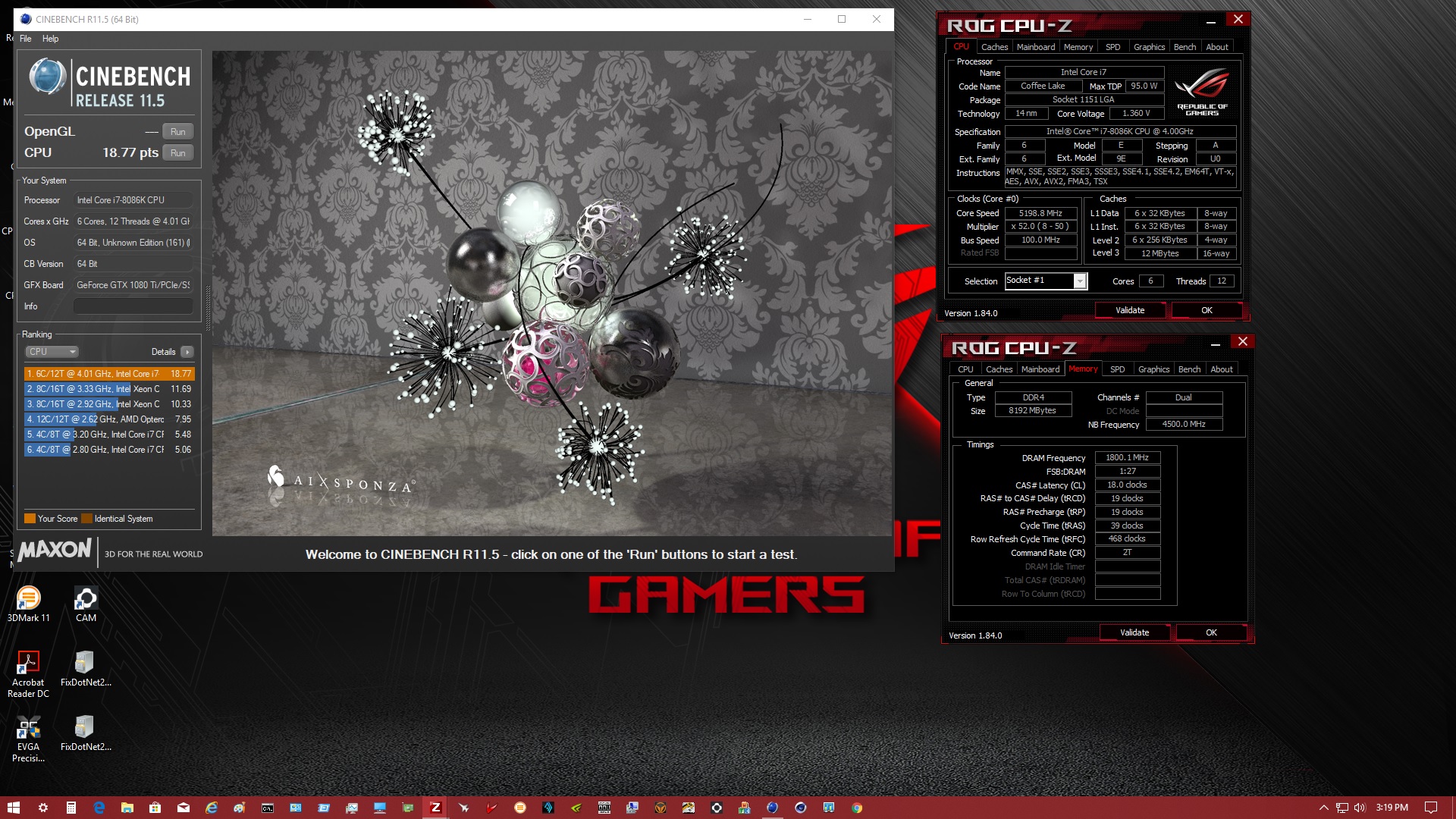Open the Mail app from the taskbar

click(x=183, y=808)
